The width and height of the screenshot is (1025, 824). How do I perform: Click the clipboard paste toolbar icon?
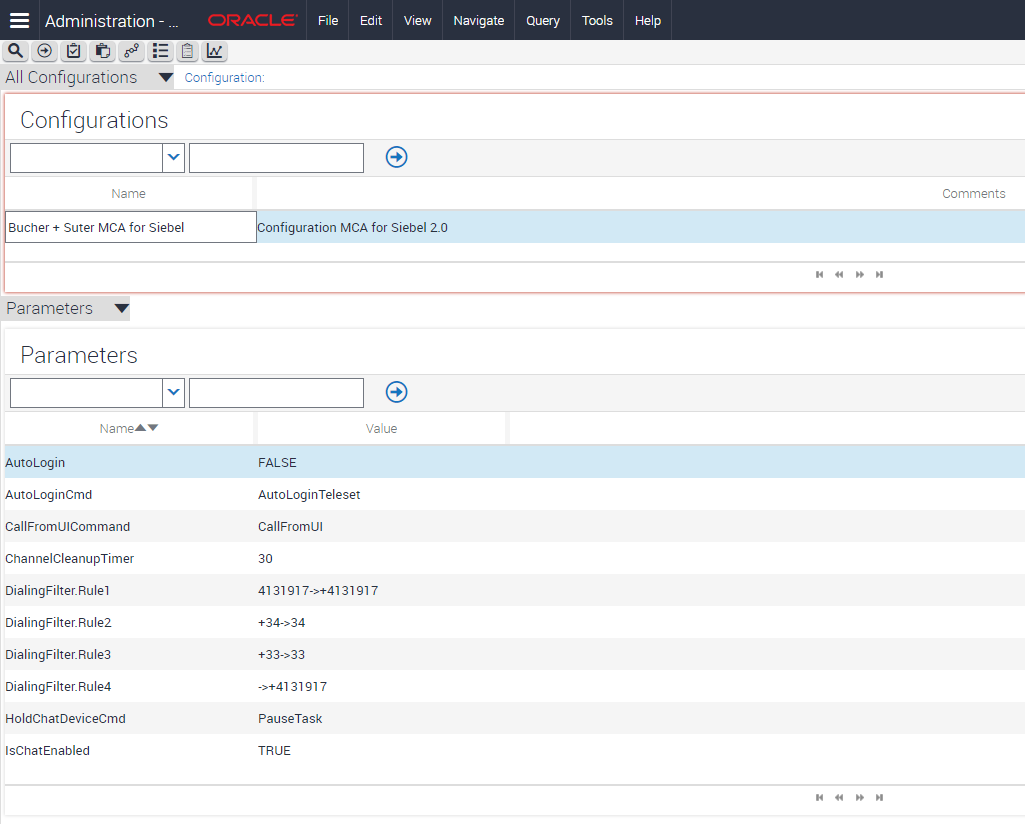[x=103, y=51]
